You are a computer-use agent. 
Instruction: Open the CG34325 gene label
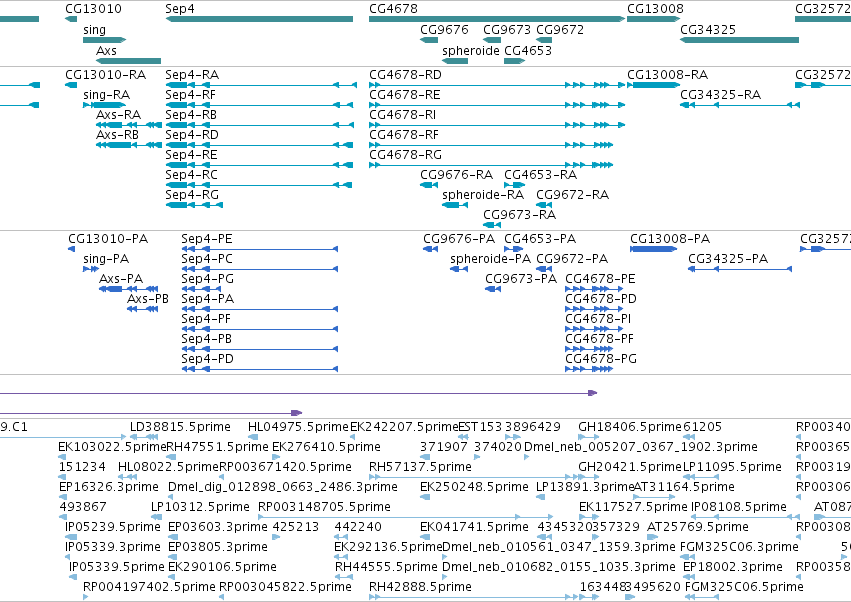pos(708,29)
